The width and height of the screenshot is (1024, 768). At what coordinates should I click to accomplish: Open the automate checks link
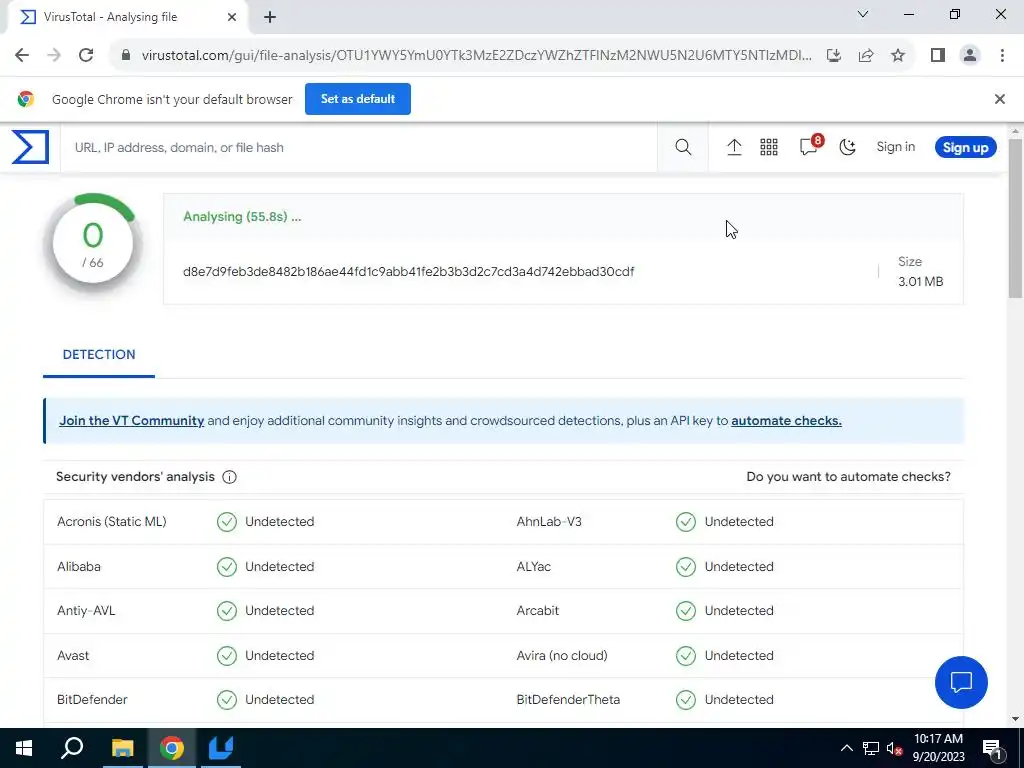click(x=786, y=421)
